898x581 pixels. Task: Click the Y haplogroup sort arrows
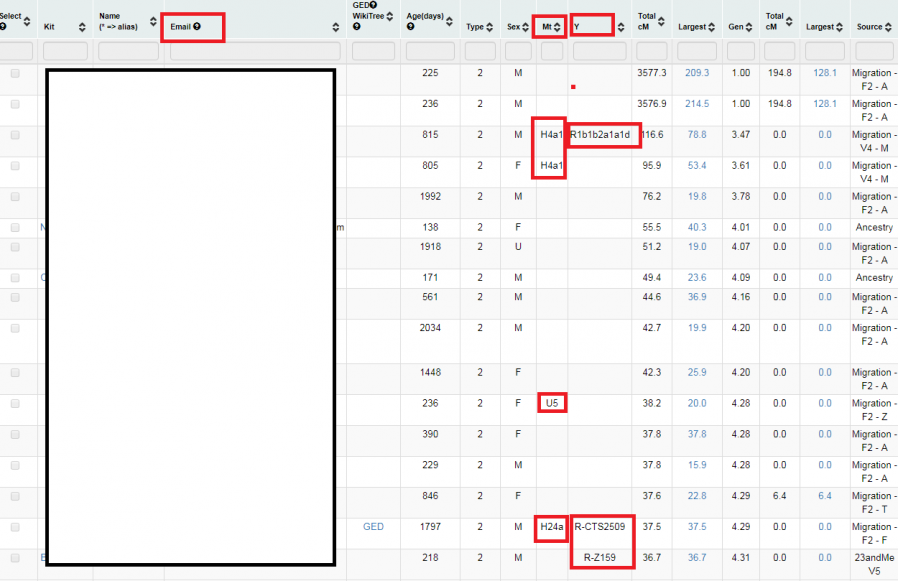pyautogui.click(x=621, y=27)
